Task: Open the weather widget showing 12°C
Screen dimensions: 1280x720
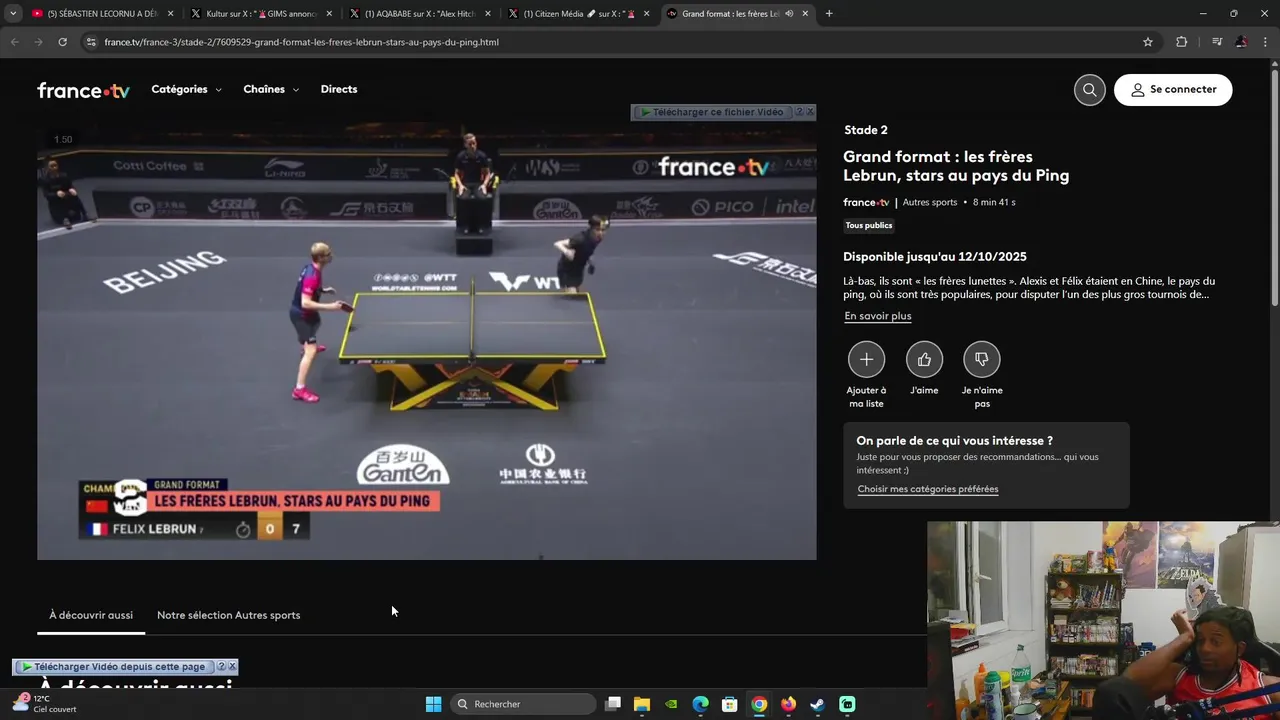Action: [42, 703]
